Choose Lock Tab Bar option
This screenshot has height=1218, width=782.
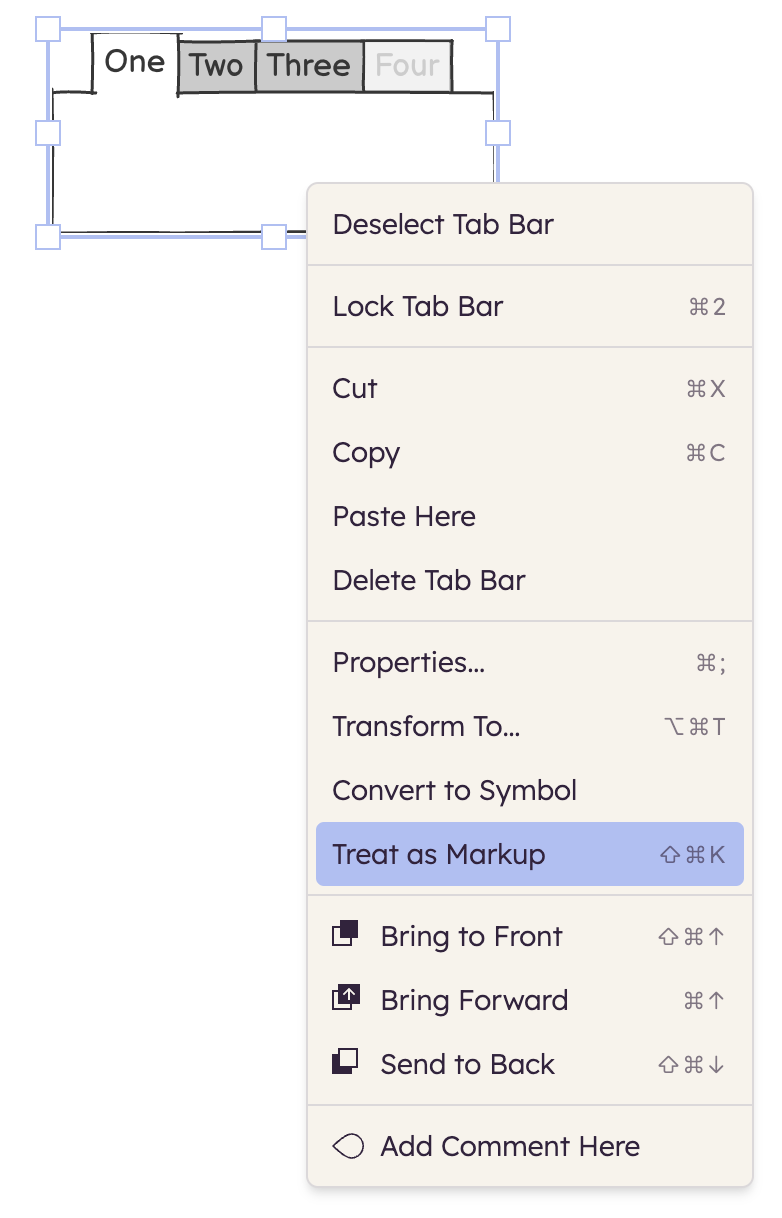(530, 306)
